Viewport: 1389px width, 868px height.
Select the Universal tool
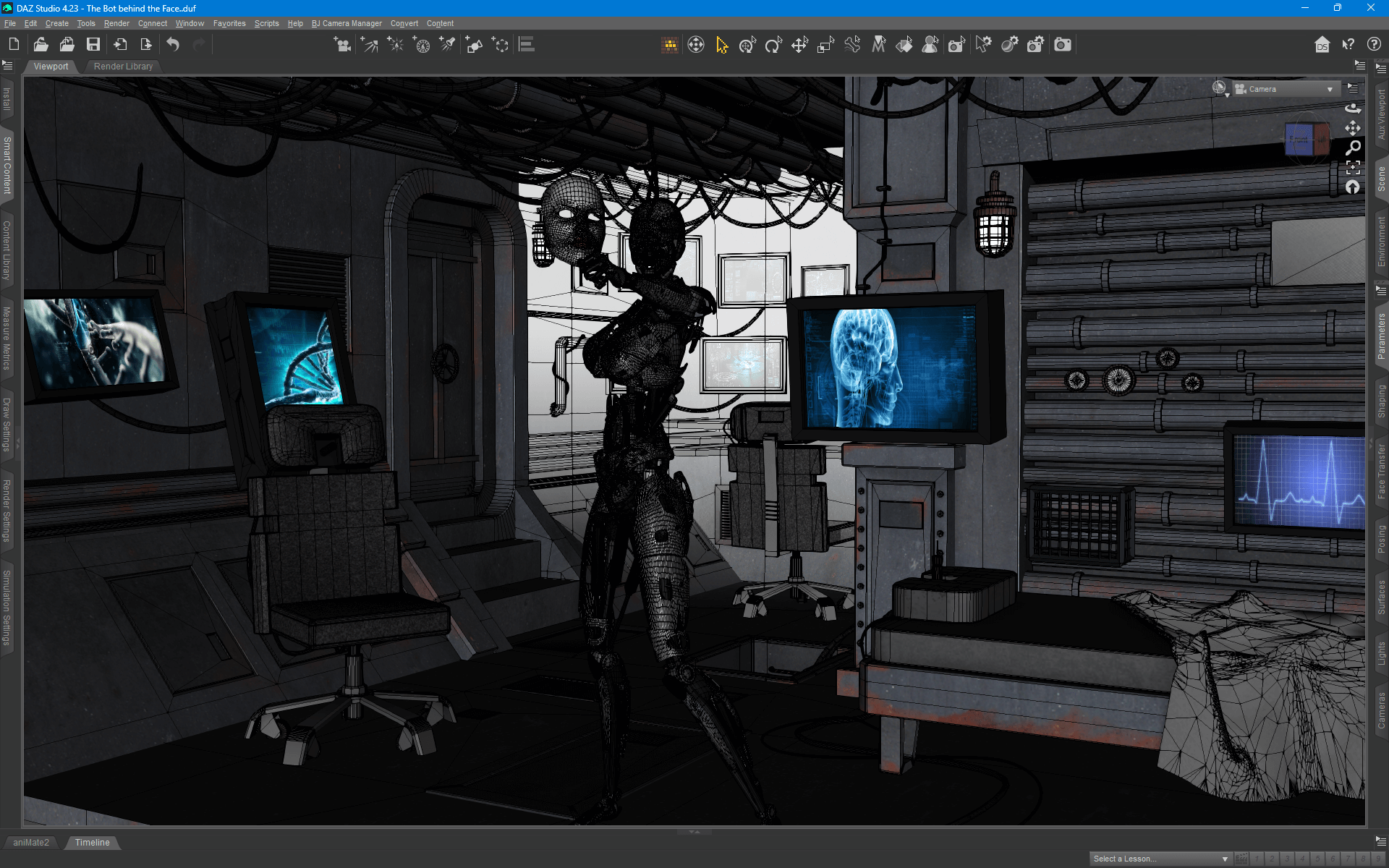pyautogui.click(x=747, y=45)
